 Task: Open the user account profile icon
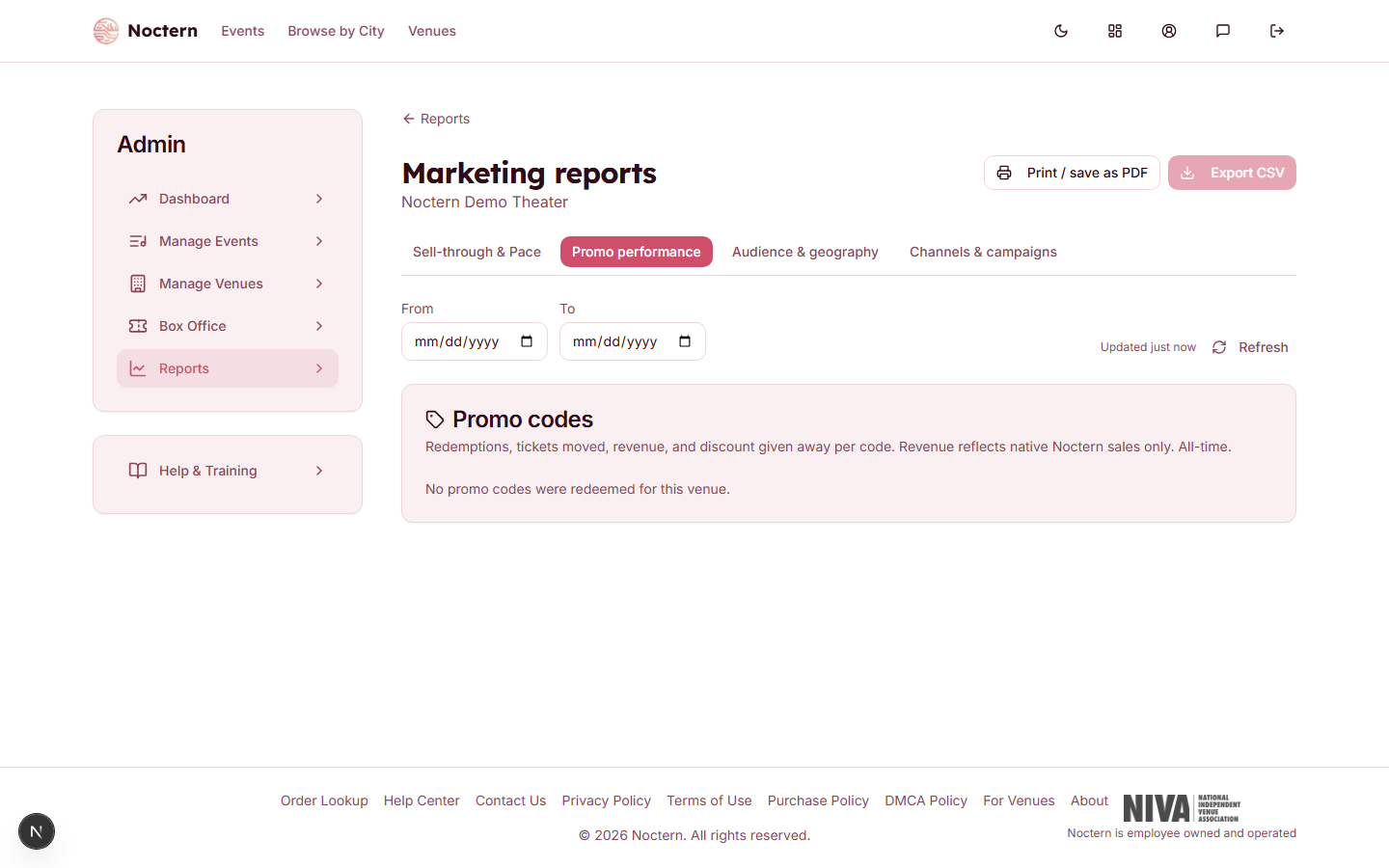pyautogui.click(x=1169, y=31)
